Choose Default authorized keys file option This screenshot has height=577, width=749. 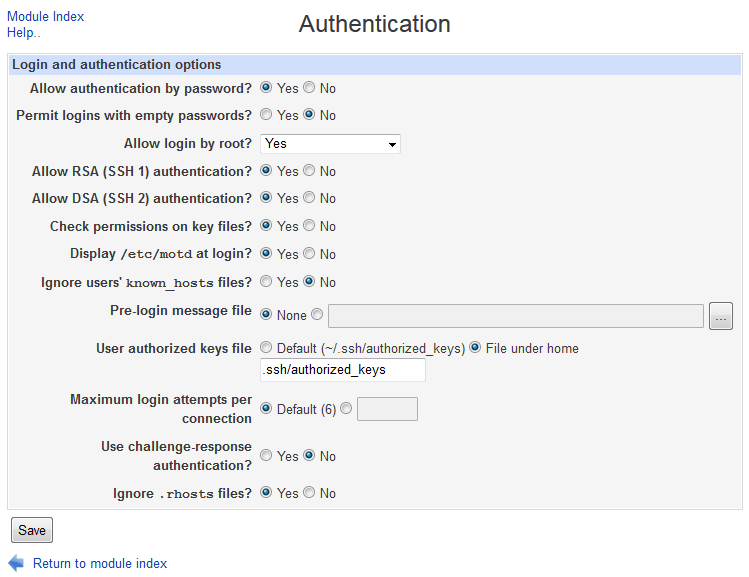point(267,348)
